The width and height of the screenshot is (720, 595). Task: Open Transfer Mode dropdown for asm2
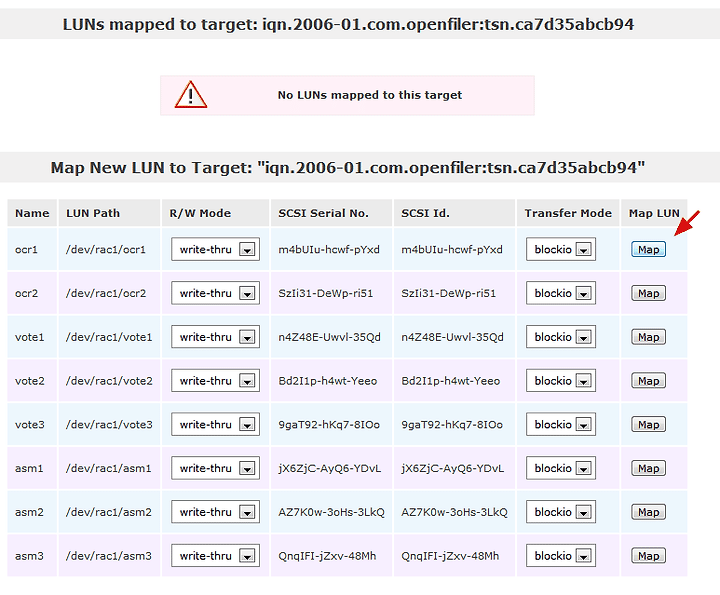(x=561, y=512)
